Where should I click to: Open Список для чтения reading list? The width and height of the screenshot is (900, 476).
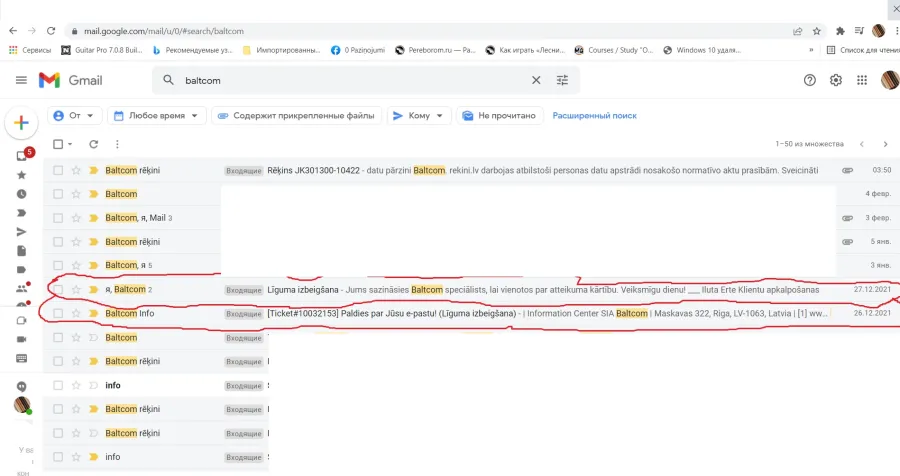(863, 50)
